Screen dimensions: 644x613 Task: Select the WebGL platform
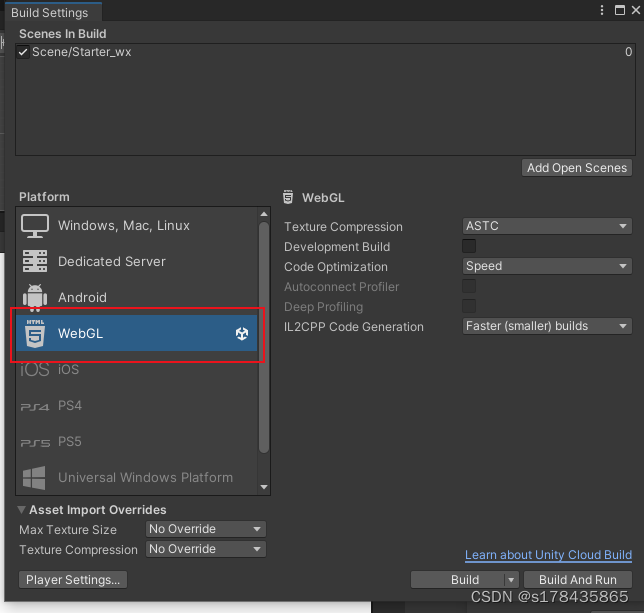[137, 333]
